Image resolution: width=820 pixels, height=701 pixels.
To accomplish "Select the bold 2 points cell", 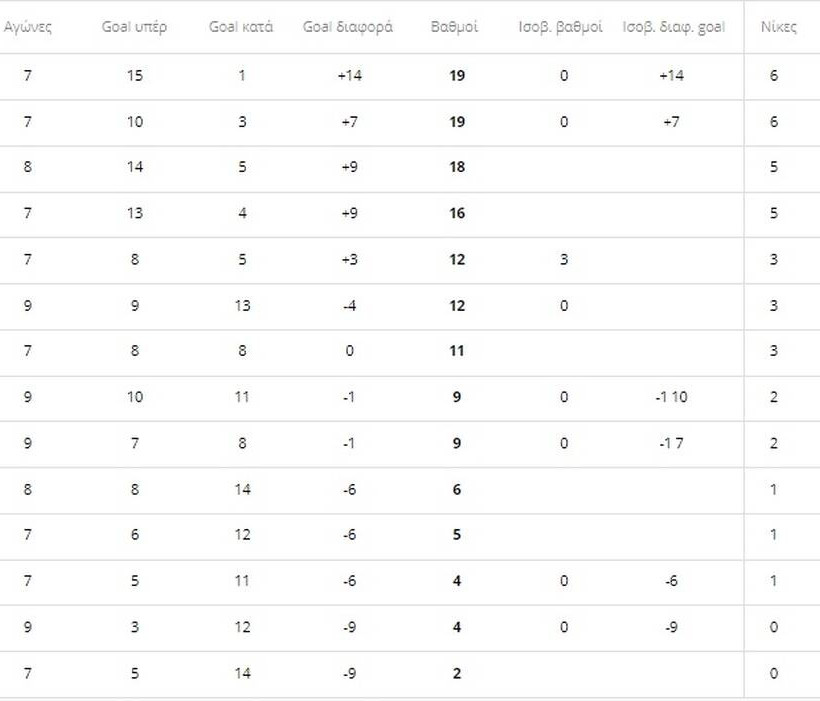I will point(457,673).
